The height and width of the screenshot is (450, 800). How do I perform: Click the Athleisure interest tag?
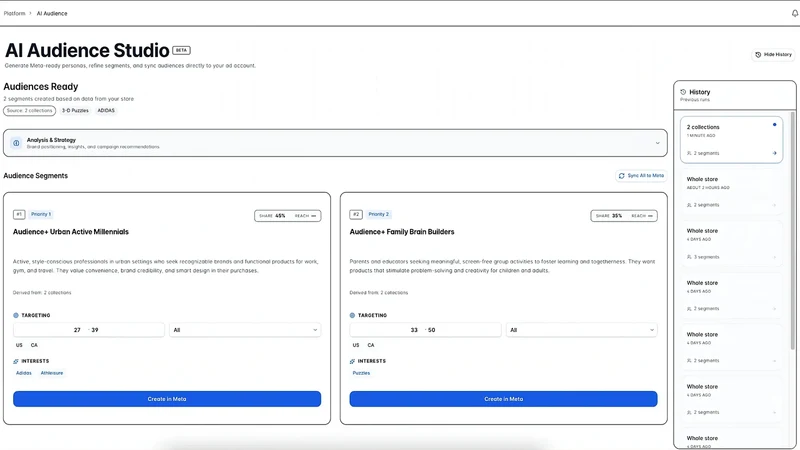52,373
